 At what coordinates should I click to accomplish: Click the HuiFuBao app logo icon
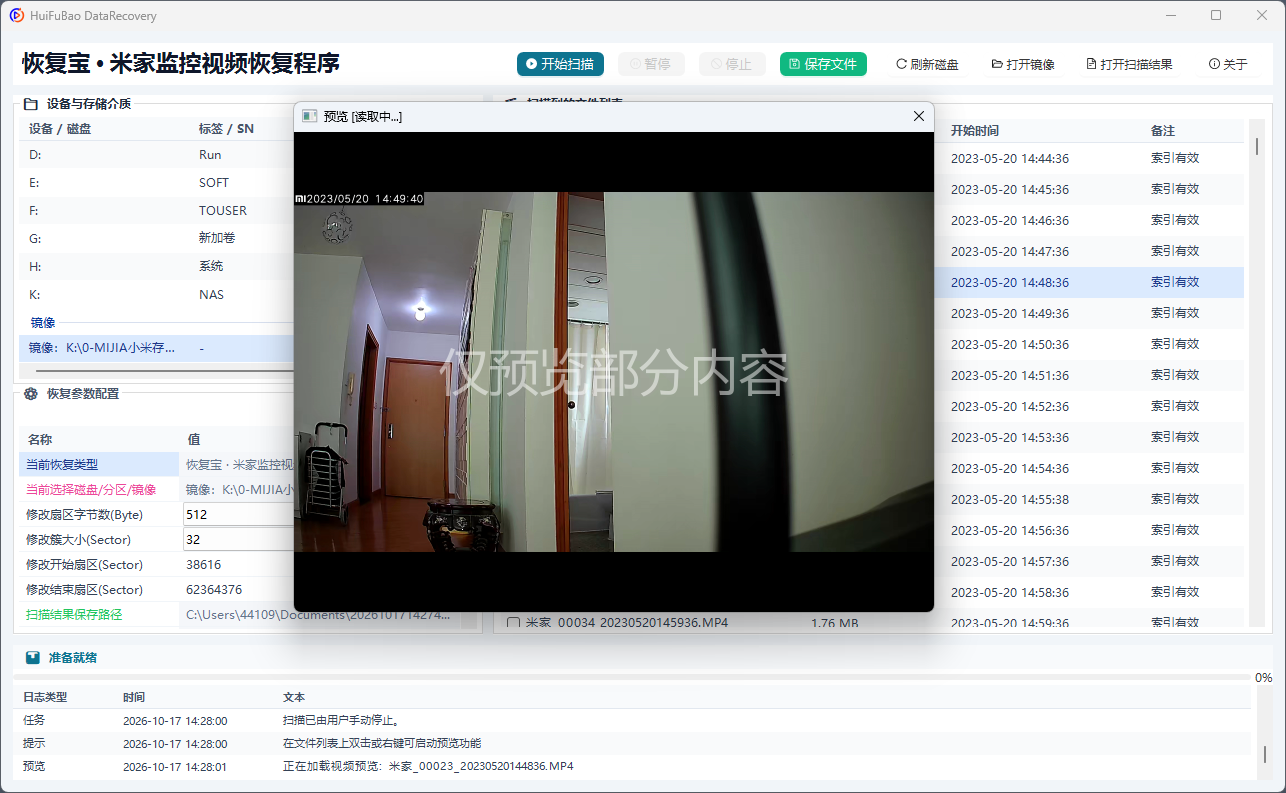(x=17, y=16)
